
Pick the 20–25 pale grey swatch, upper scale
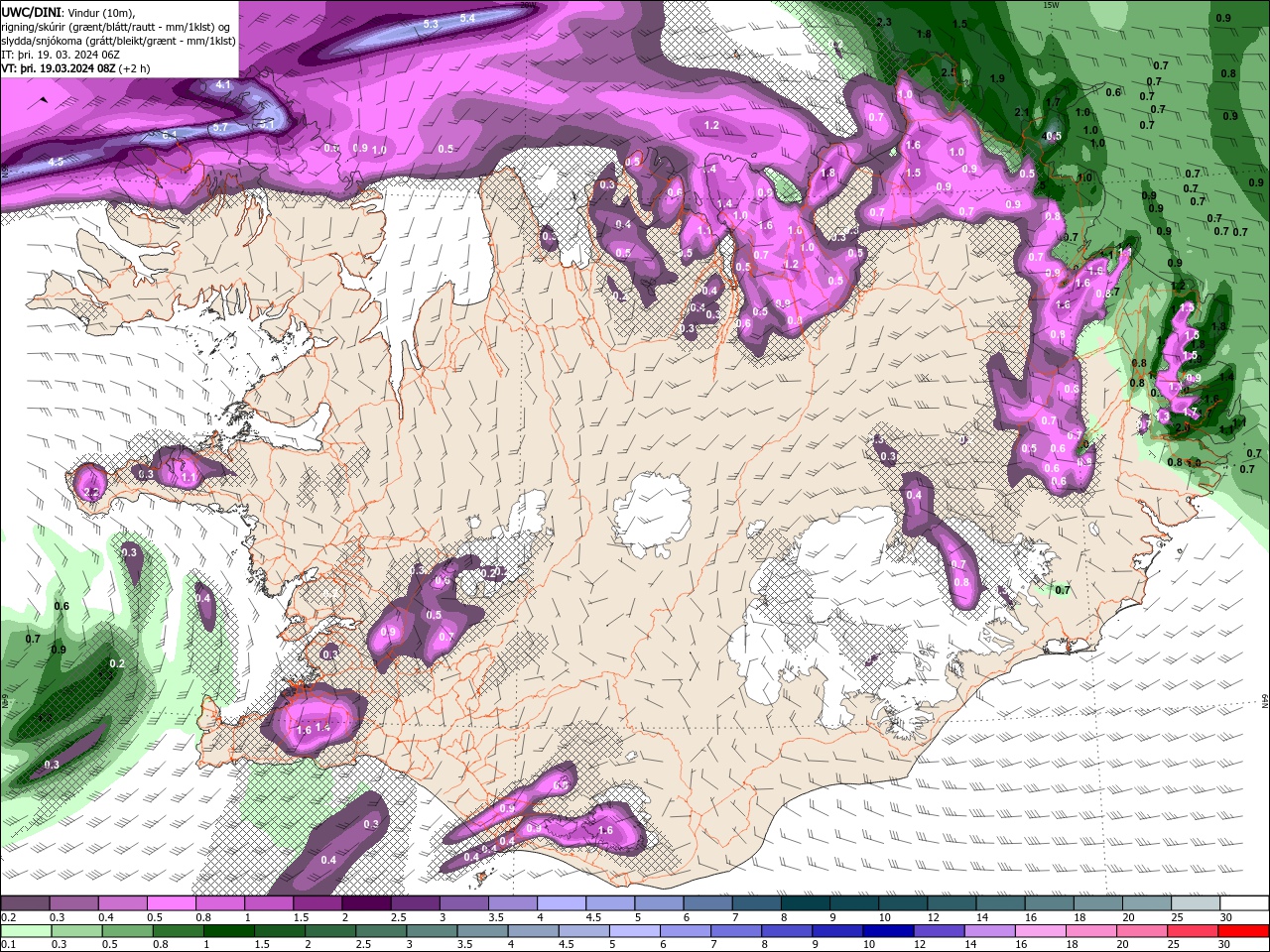[1146, 903]
